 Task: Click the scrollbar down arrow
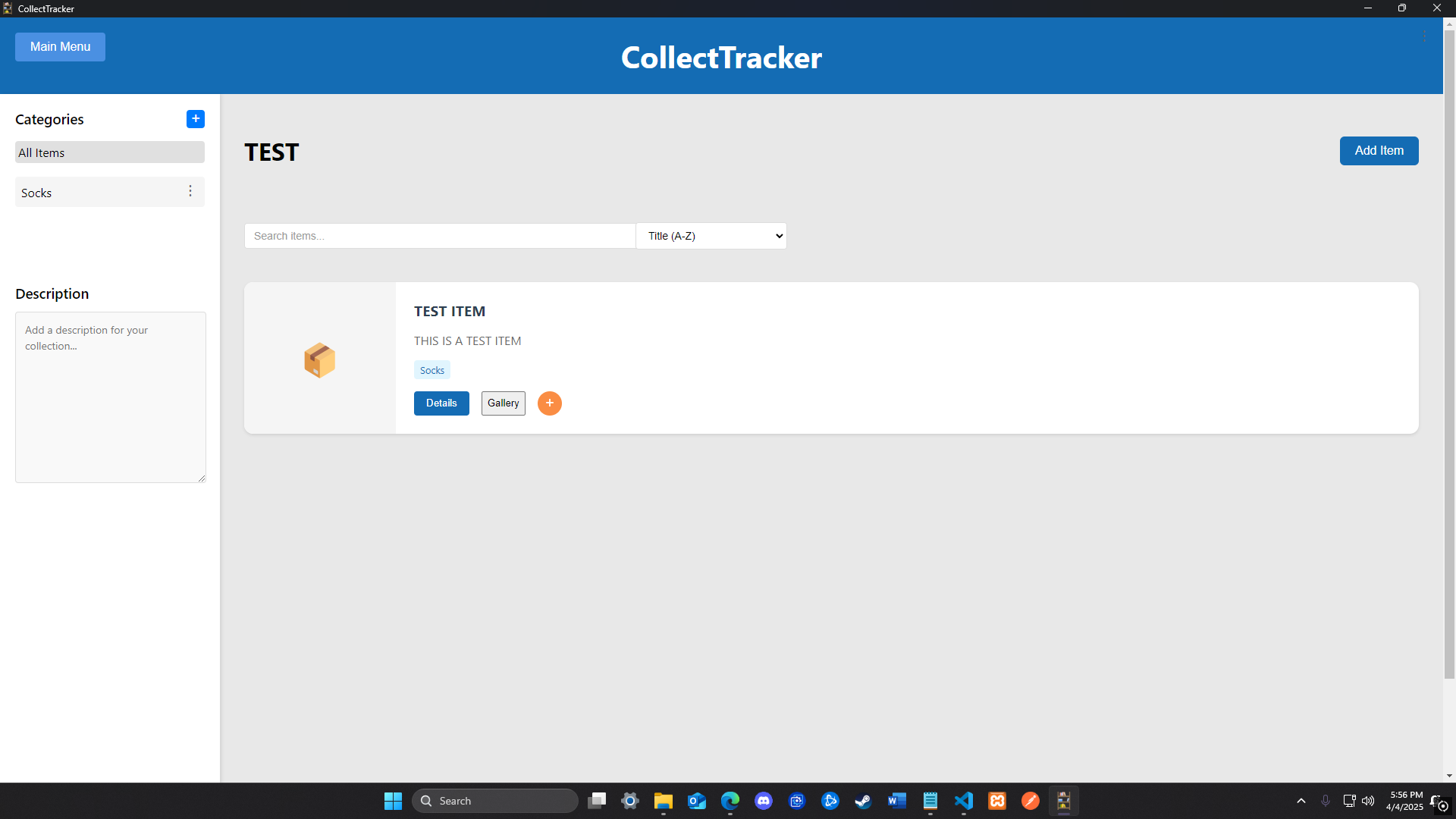coord(1449,776)
